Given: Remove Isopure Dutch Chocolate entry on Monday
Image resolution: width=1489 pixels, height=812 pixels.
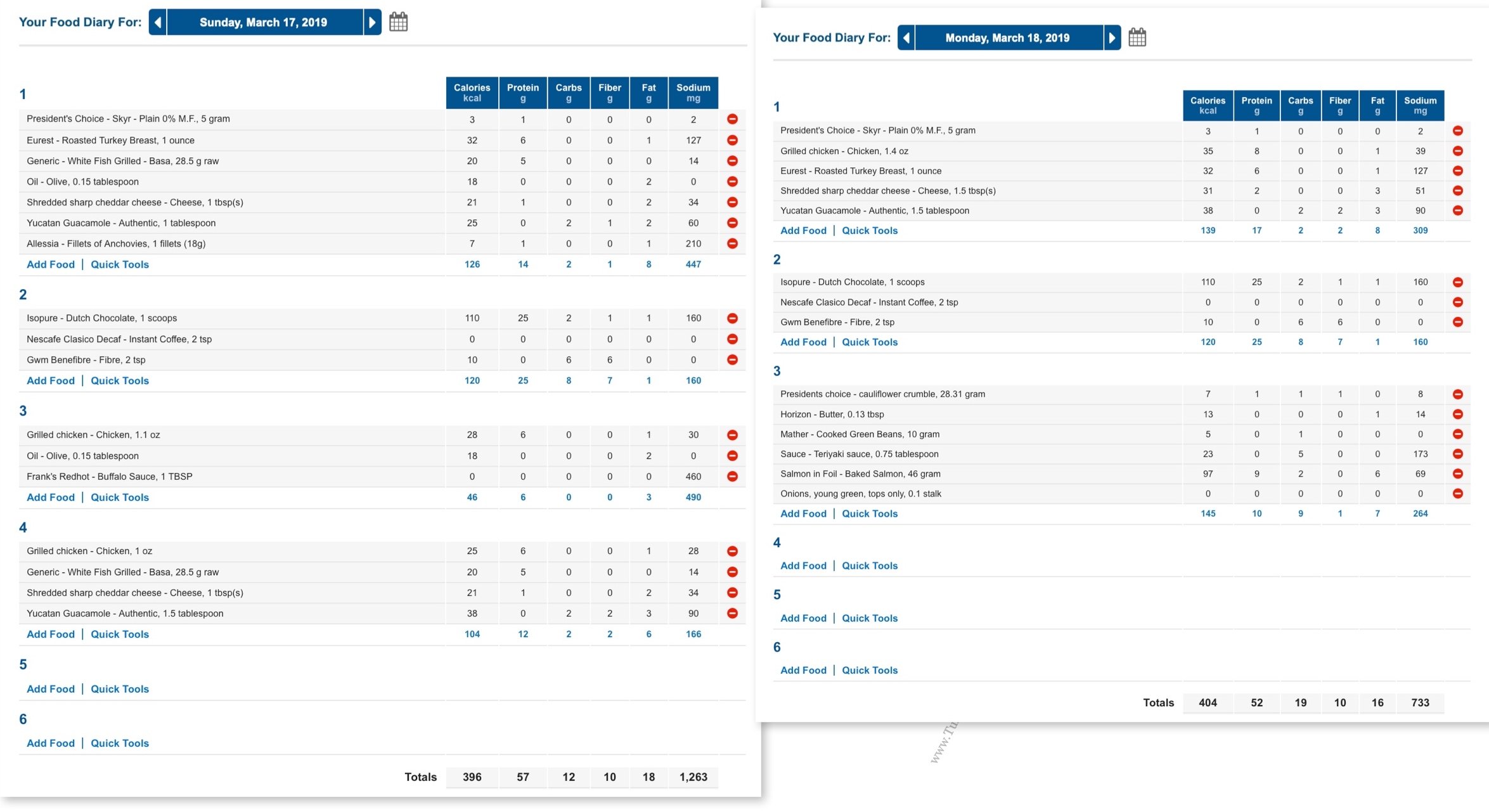Looking at the screenshot, I should click(x=1458, y=282).
